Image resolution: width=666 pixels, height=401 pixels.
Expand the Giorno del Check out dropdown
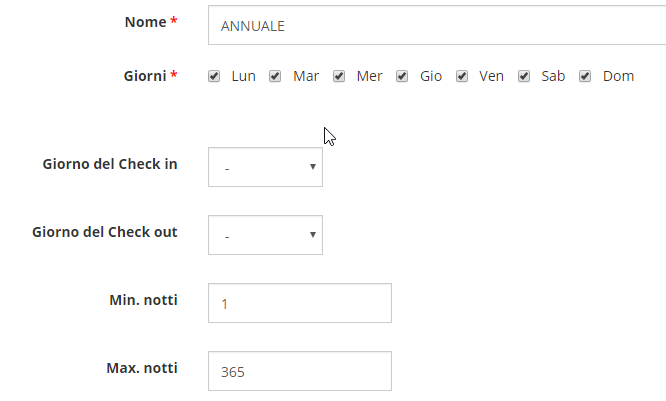[265, 235]
